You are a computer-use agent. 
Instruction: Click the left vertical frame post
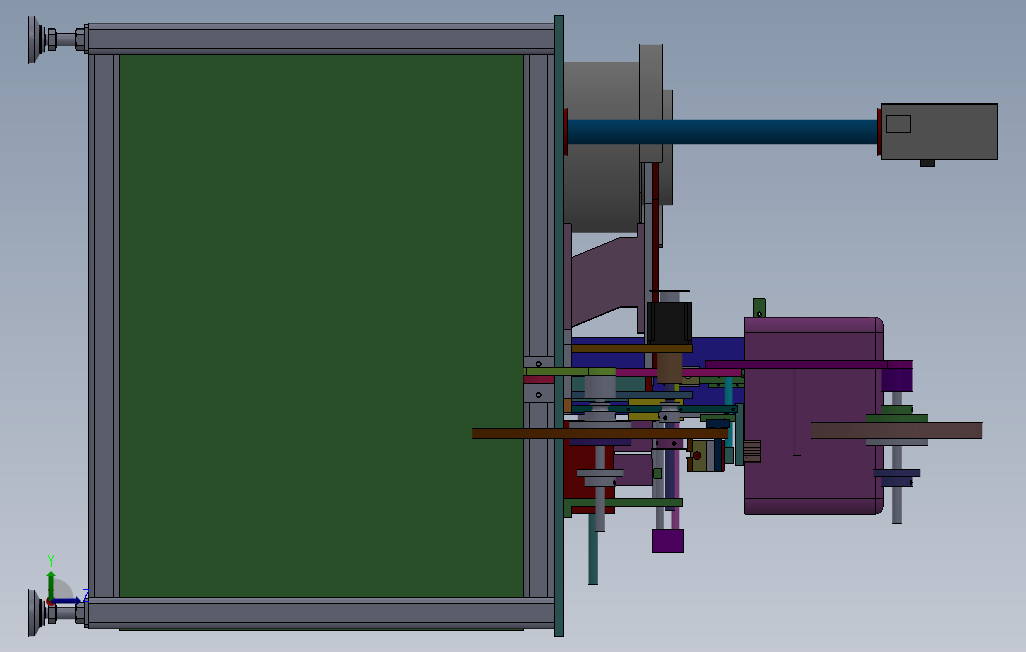pos(104,325)
